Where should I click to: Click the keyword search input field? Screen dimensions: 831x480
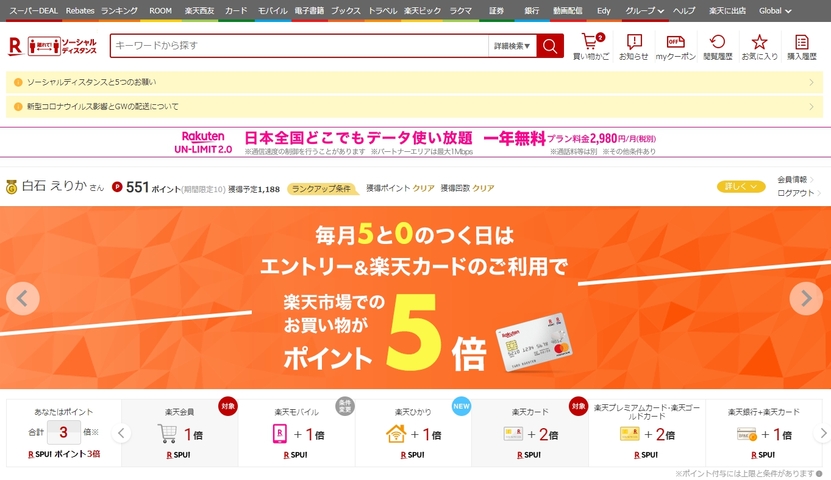pyautogui.click(x=299, y=46)
